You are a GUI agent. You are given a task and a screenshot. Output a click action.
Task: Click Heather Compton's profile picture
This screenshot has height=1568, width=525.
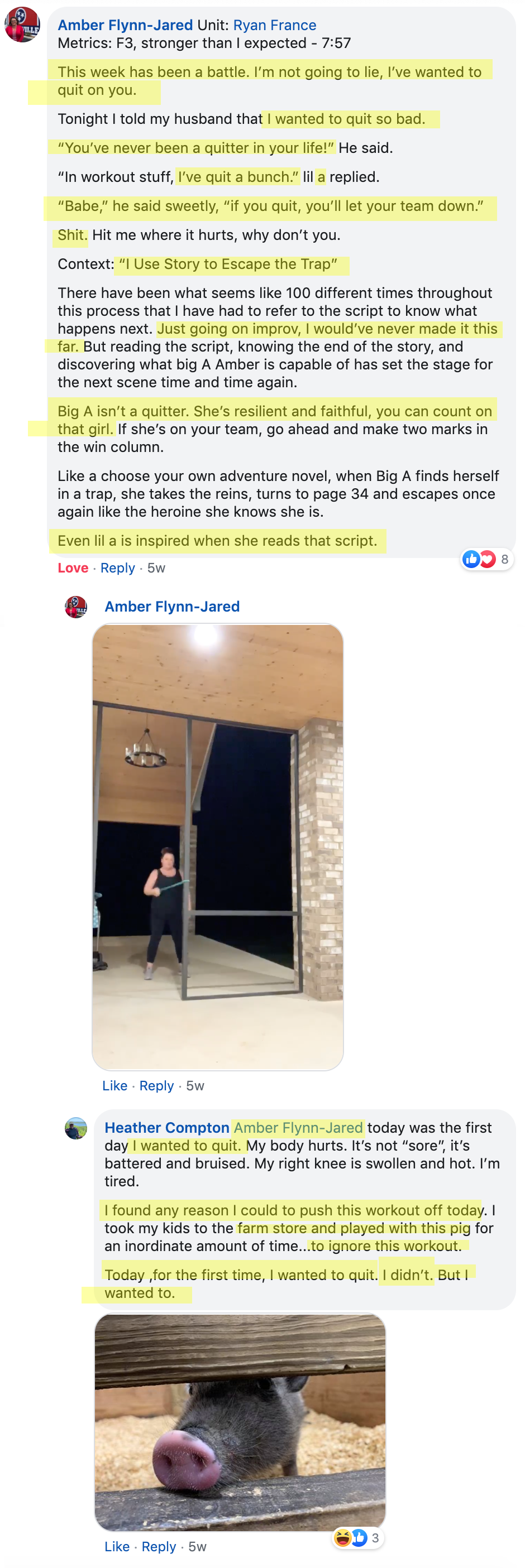[75, 1127]
